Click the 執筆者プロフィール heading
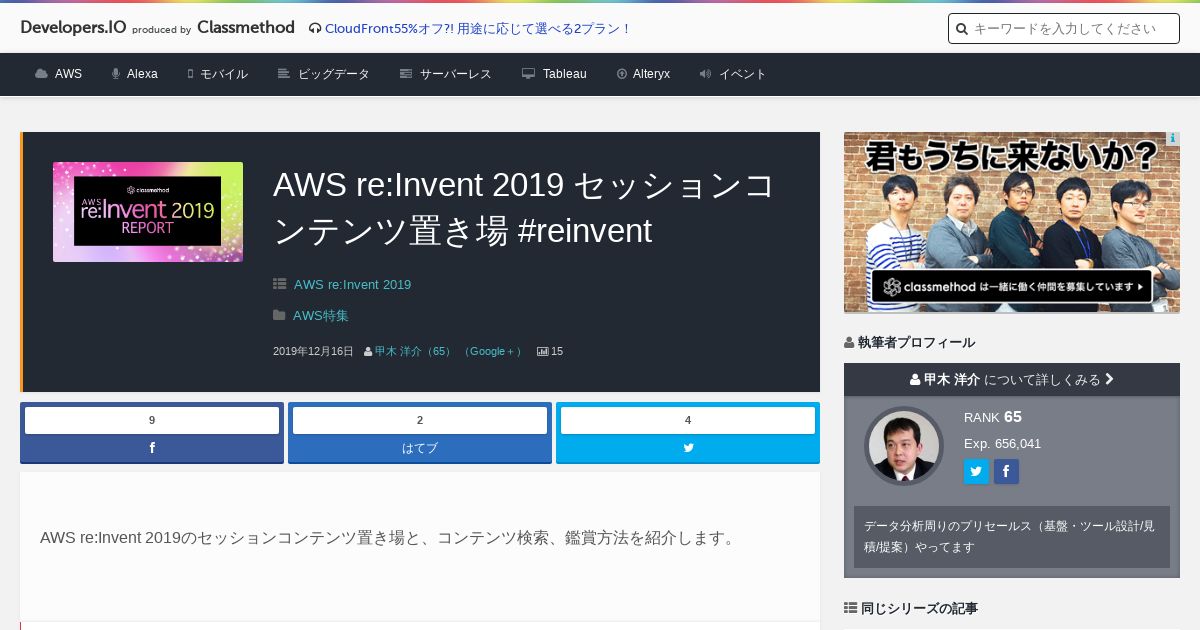 tap(916, 342)
